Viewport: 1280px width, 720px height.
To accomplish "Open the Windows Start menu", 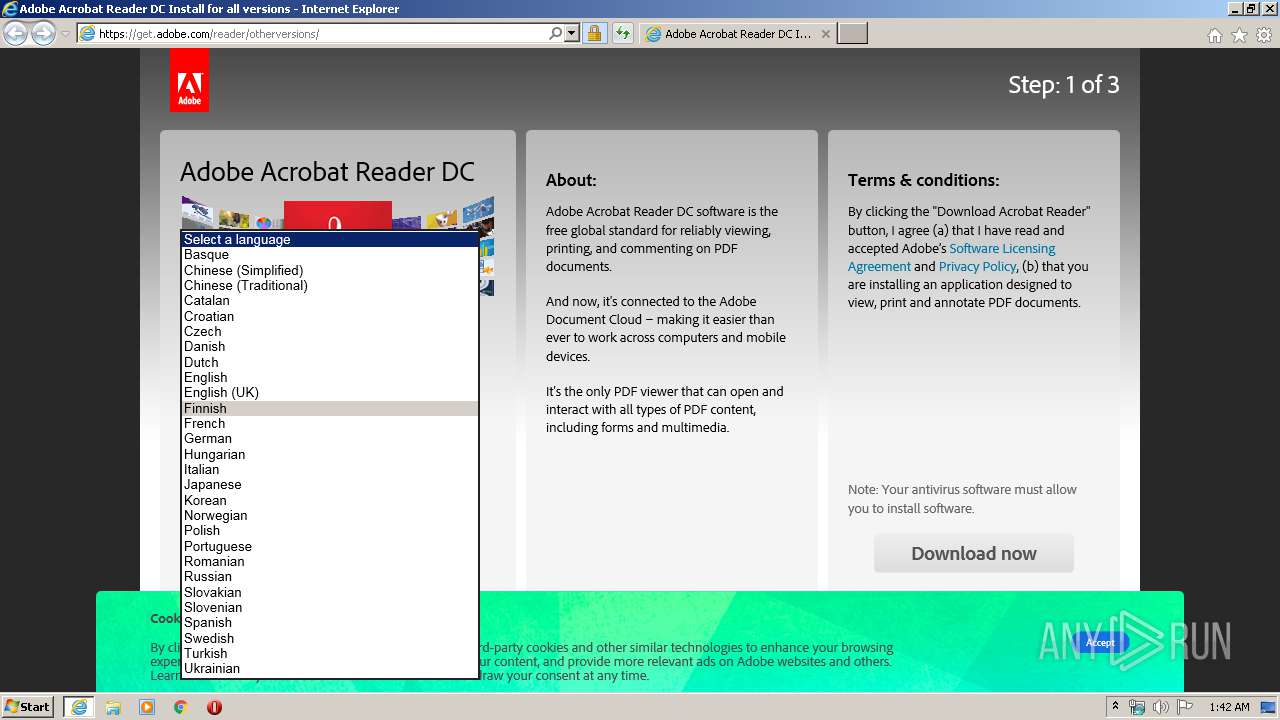I will 28,706.
